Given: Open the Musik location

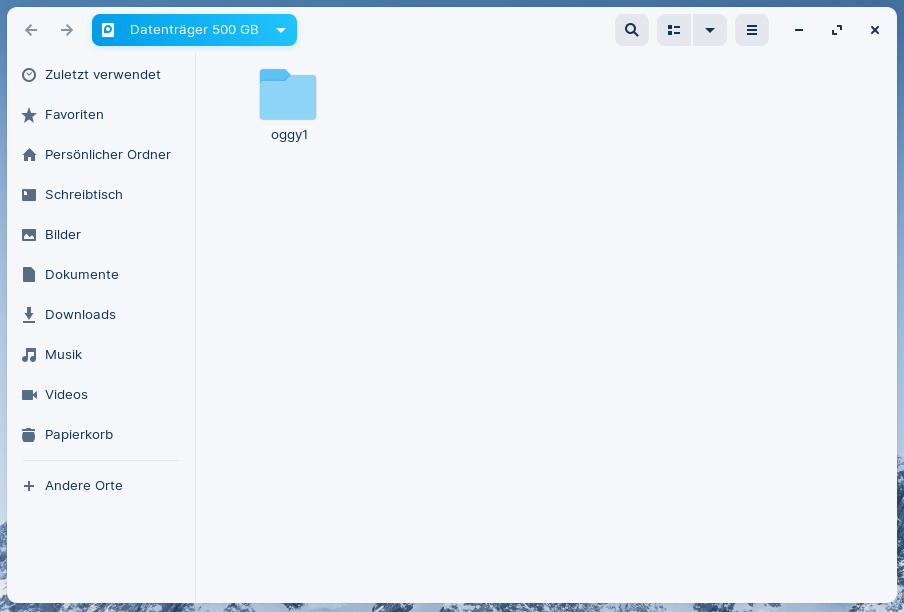Looking at the screenshot, I should coord(100,354).
